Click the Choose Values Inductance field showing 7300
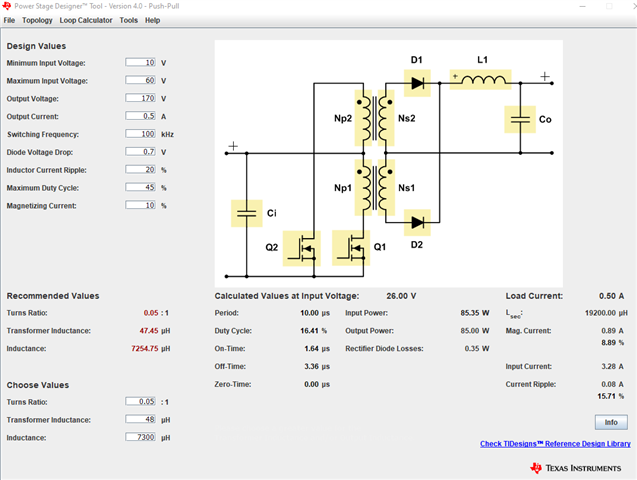 coord(141,437)
